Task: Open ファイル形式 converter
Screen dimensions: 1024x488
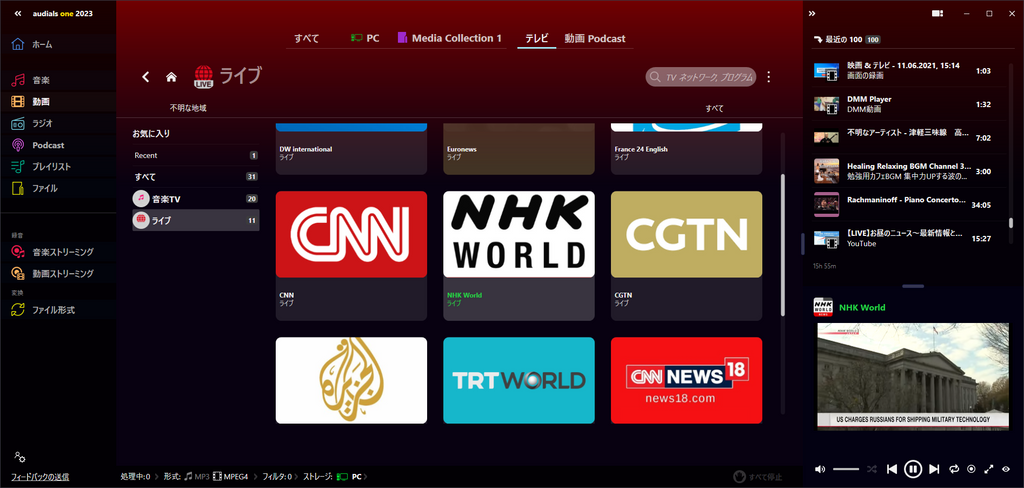Action: (43, 310)
